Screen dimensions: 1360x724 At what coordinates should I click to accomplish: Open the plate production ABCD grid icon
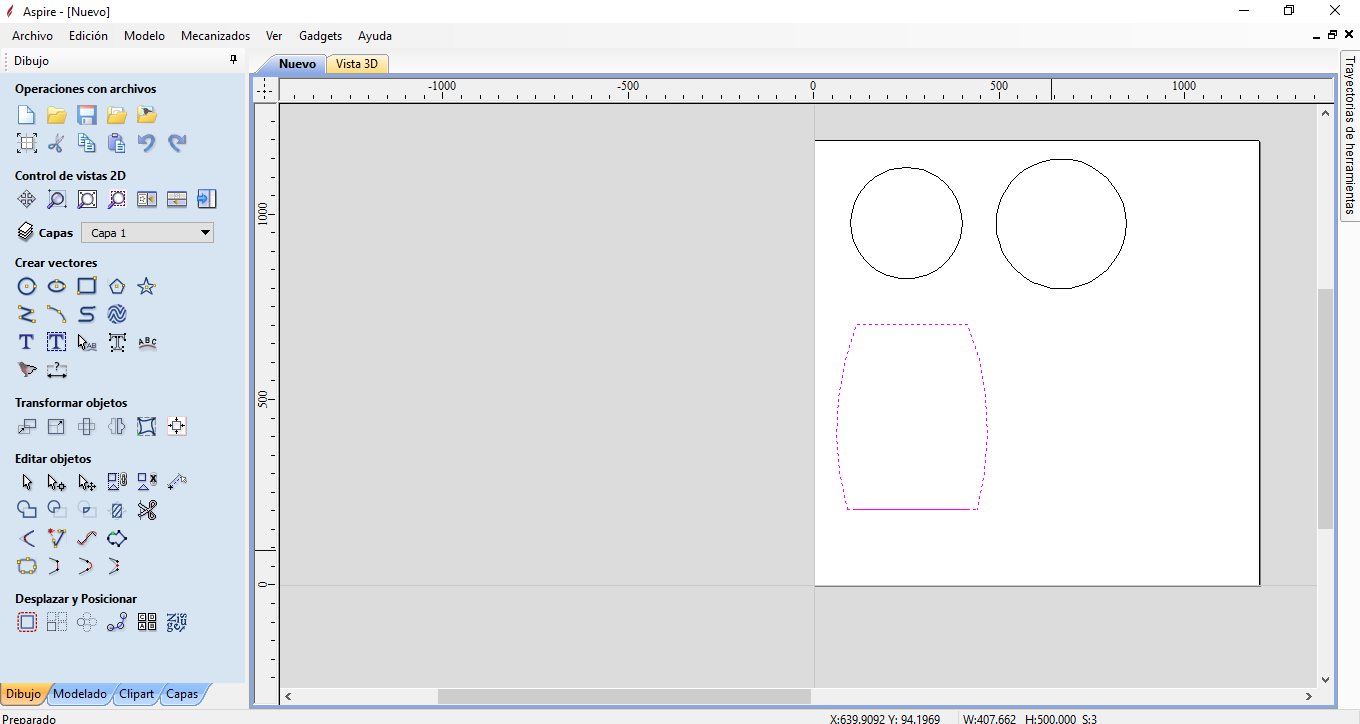tap(147, 622)
